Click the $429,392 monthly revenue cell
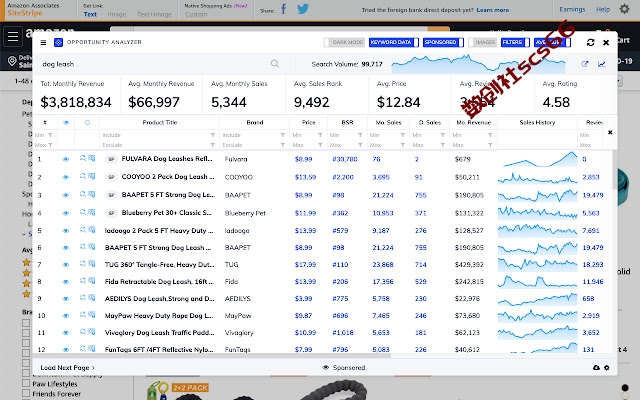The height and width of the screenshot is (400, 640). pyautogui.click(x=469, y=264)
